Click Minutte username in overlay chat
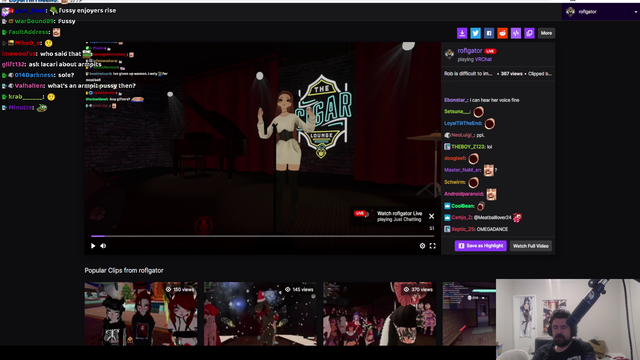Image resolution: width=640 pixels, height=360 pixels. coord(21,107)
